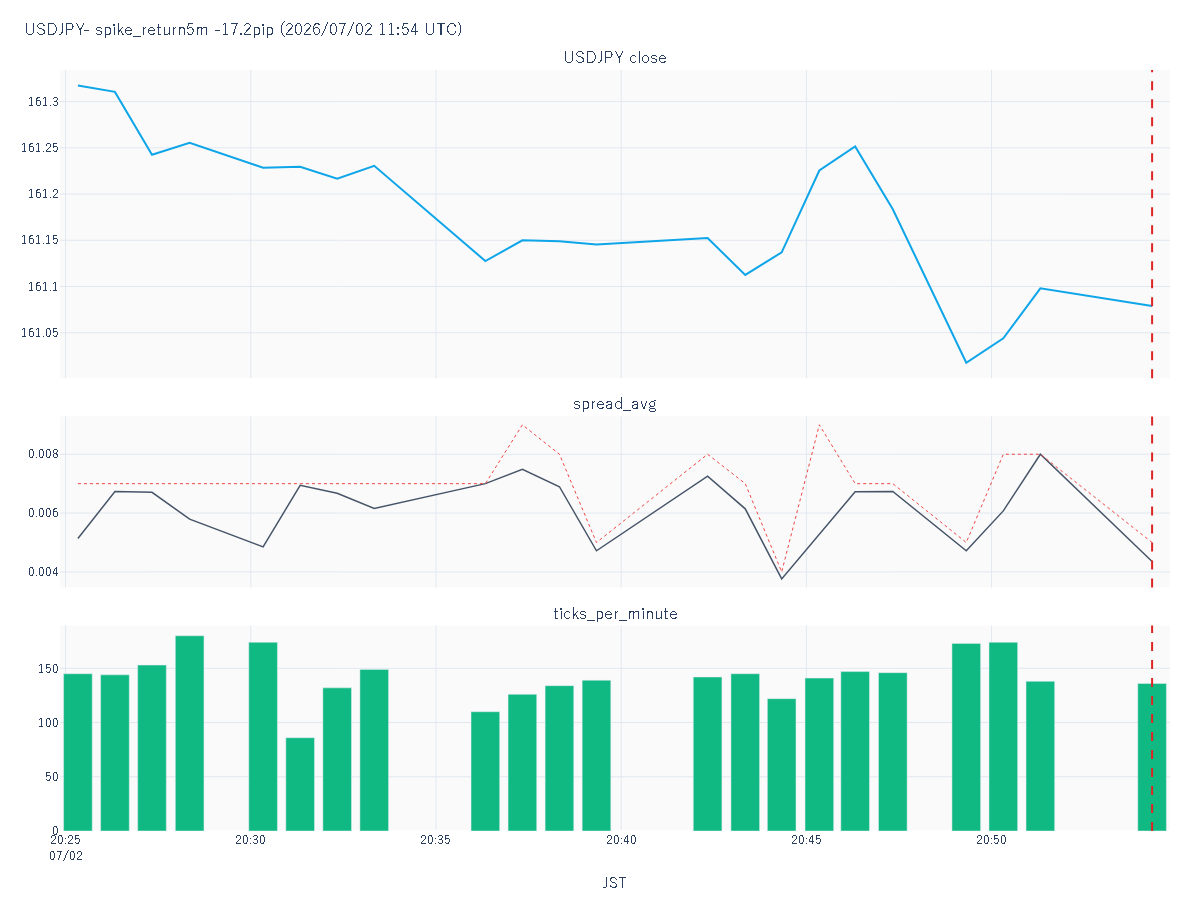Click the tallest green bar near 20:28
The height and width of the screenshot is (900, 1200).
coord(190,733)
